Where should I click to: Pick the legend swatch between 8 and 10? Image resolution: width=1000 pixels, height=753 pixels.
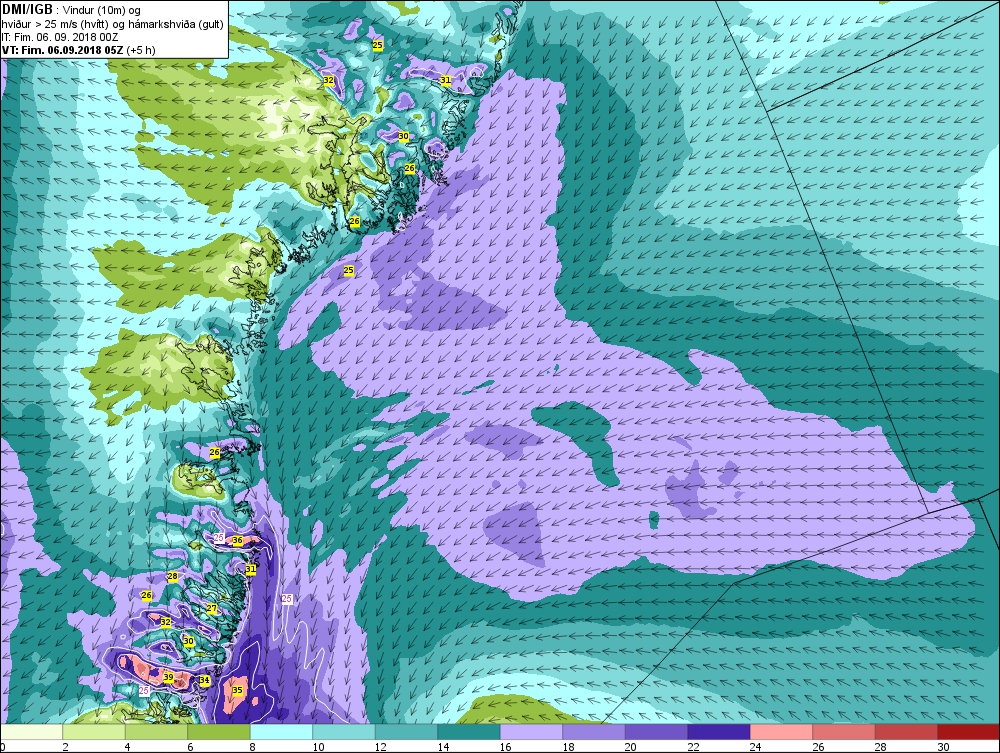[x=281, y=731]
